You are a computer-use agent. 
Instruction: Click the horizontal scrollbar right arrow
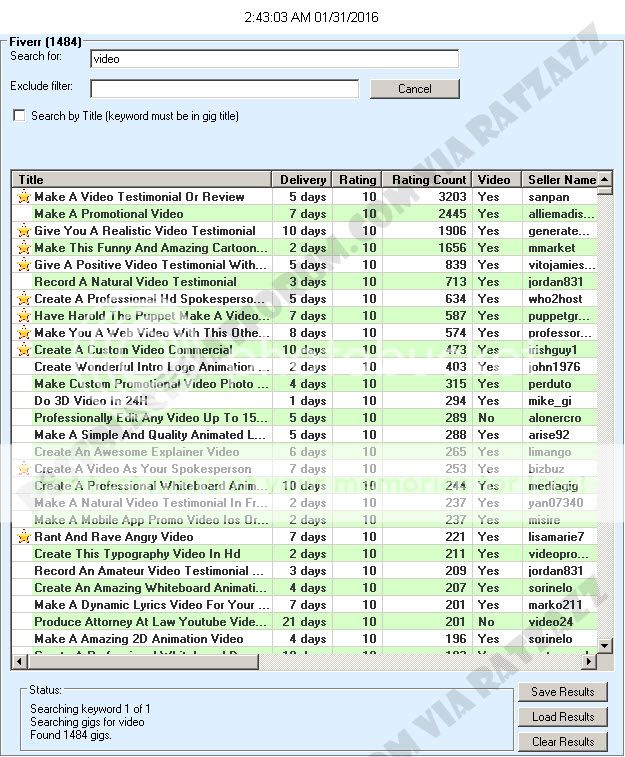click(588, 661)
